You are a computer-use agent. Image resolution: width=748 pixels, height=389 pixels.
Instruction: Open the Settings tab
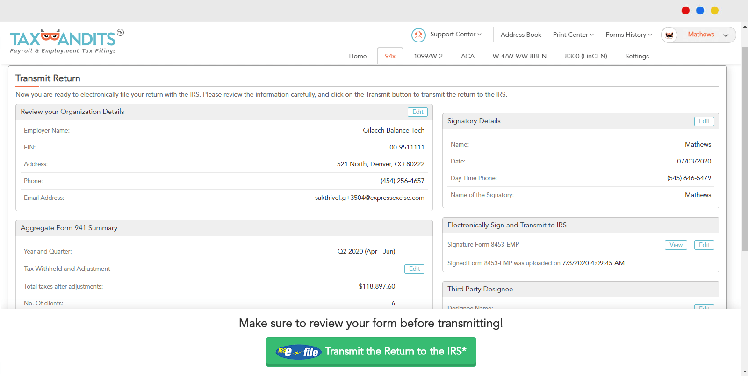point(637,56)
